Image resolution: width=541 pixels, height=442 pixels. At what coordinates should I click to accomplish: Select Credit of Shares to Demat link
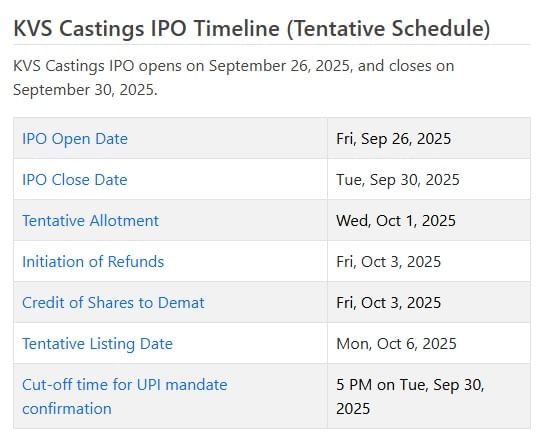click(x=113, y=303)
